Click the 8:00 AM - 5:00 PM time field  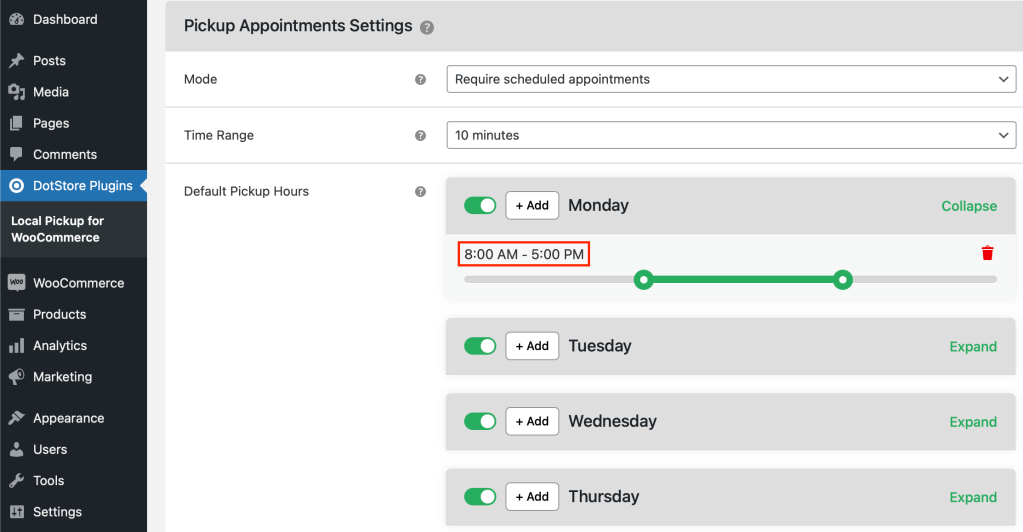[524, 255]
